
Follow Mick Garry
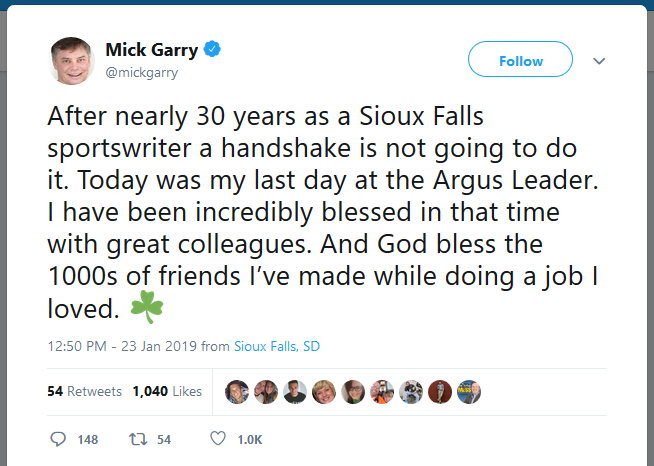520,61
